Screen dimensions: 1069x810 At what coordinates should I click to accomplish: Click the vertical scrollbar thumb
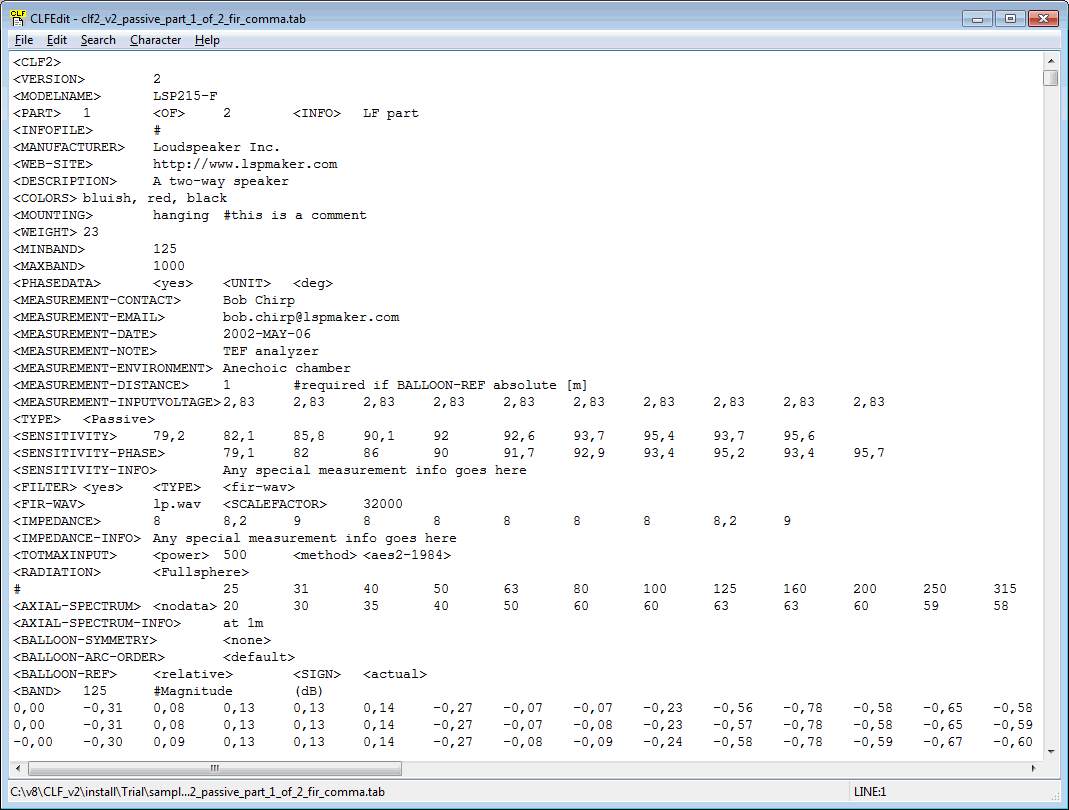[1050, 78]
